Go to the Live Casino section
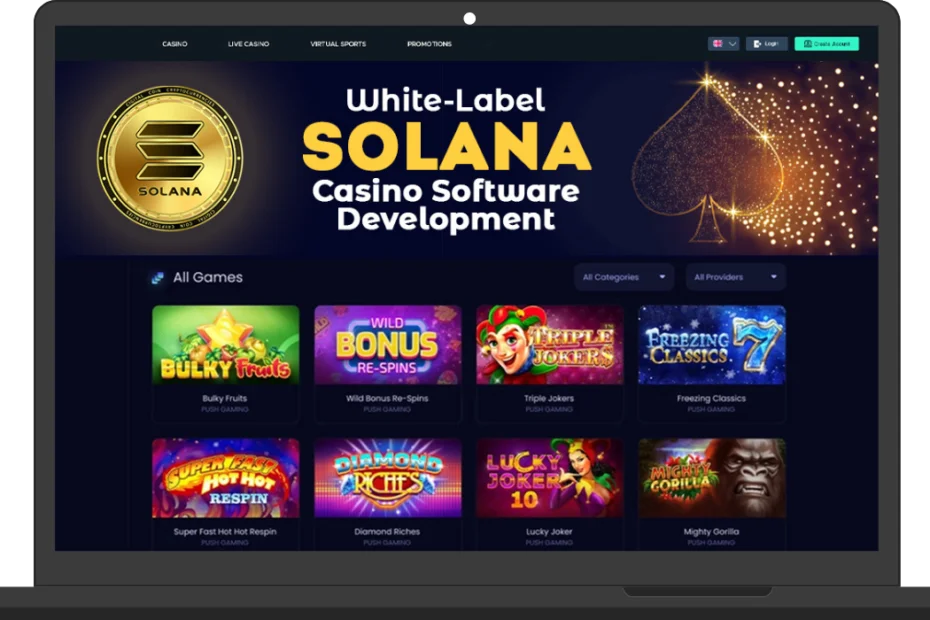Screen dimensions: 930x620 pos(249,44)
